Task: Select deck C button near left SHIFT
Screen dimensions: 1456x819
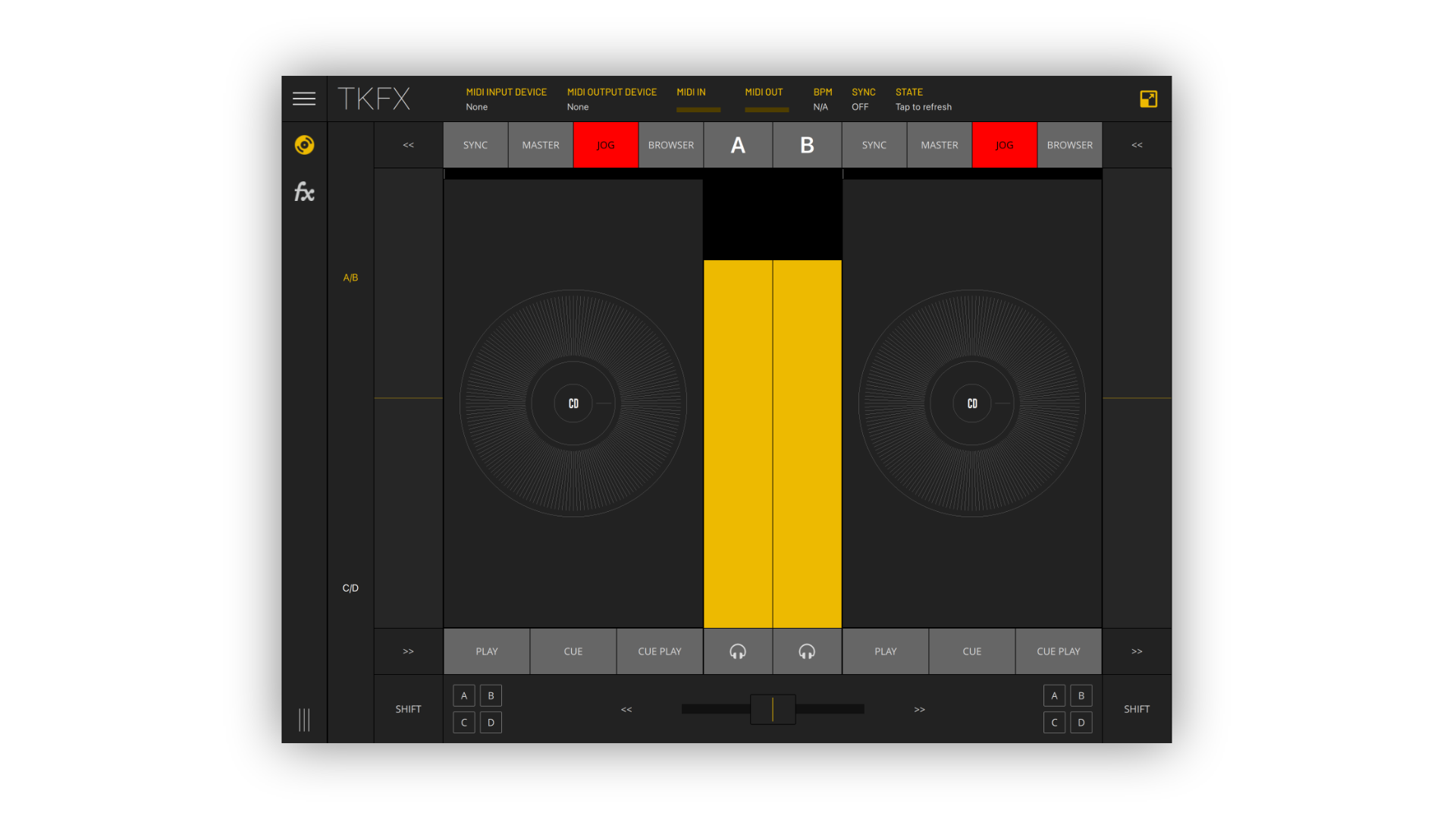Action: point(463,722)
